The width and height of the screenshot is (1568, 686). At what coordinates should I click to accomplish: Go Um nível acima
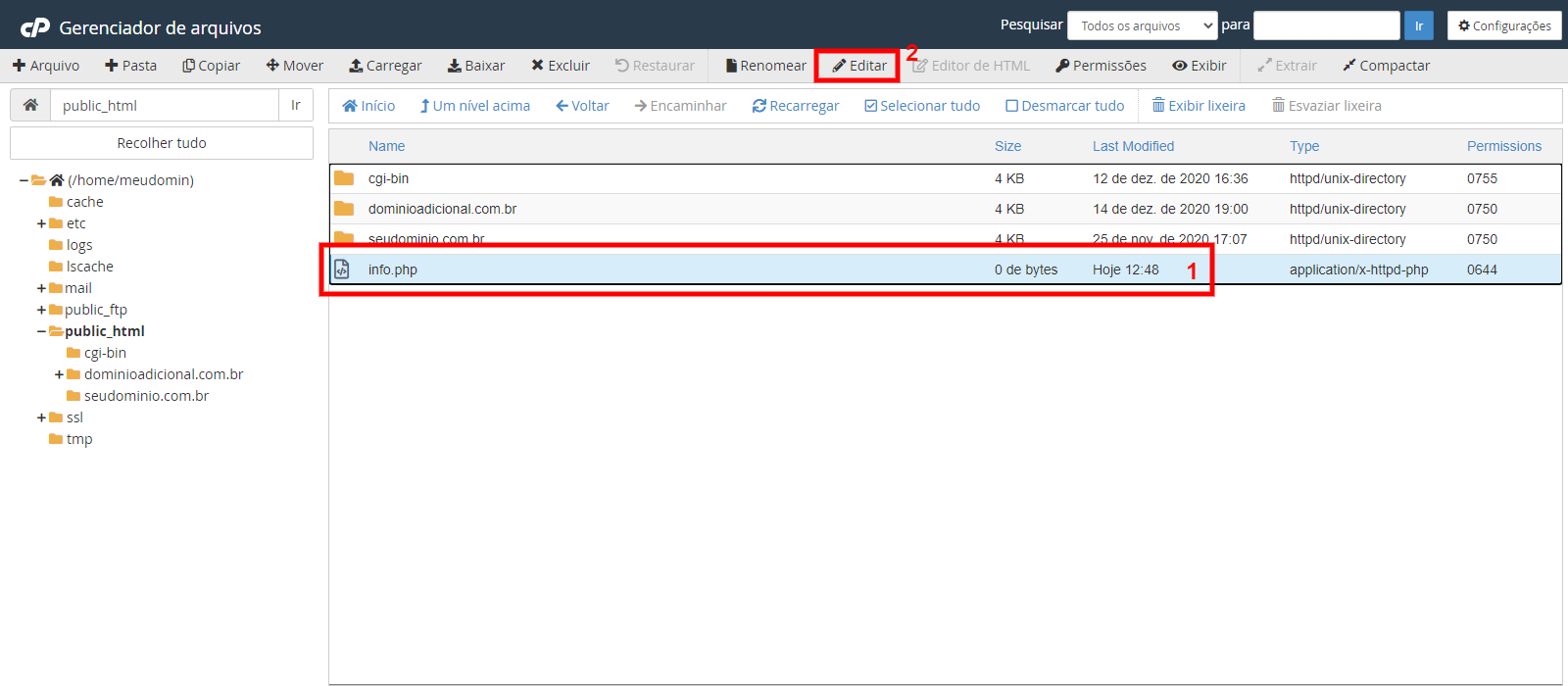click(474, 106)
